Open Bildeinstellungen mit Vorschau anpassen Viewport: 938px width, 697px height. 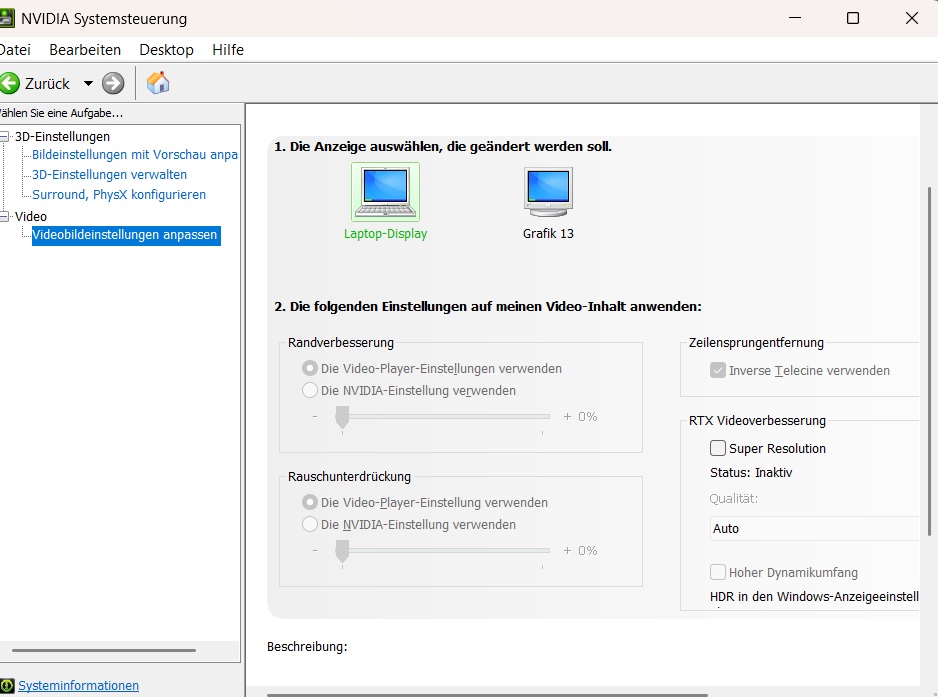click(x=135, y=154)
